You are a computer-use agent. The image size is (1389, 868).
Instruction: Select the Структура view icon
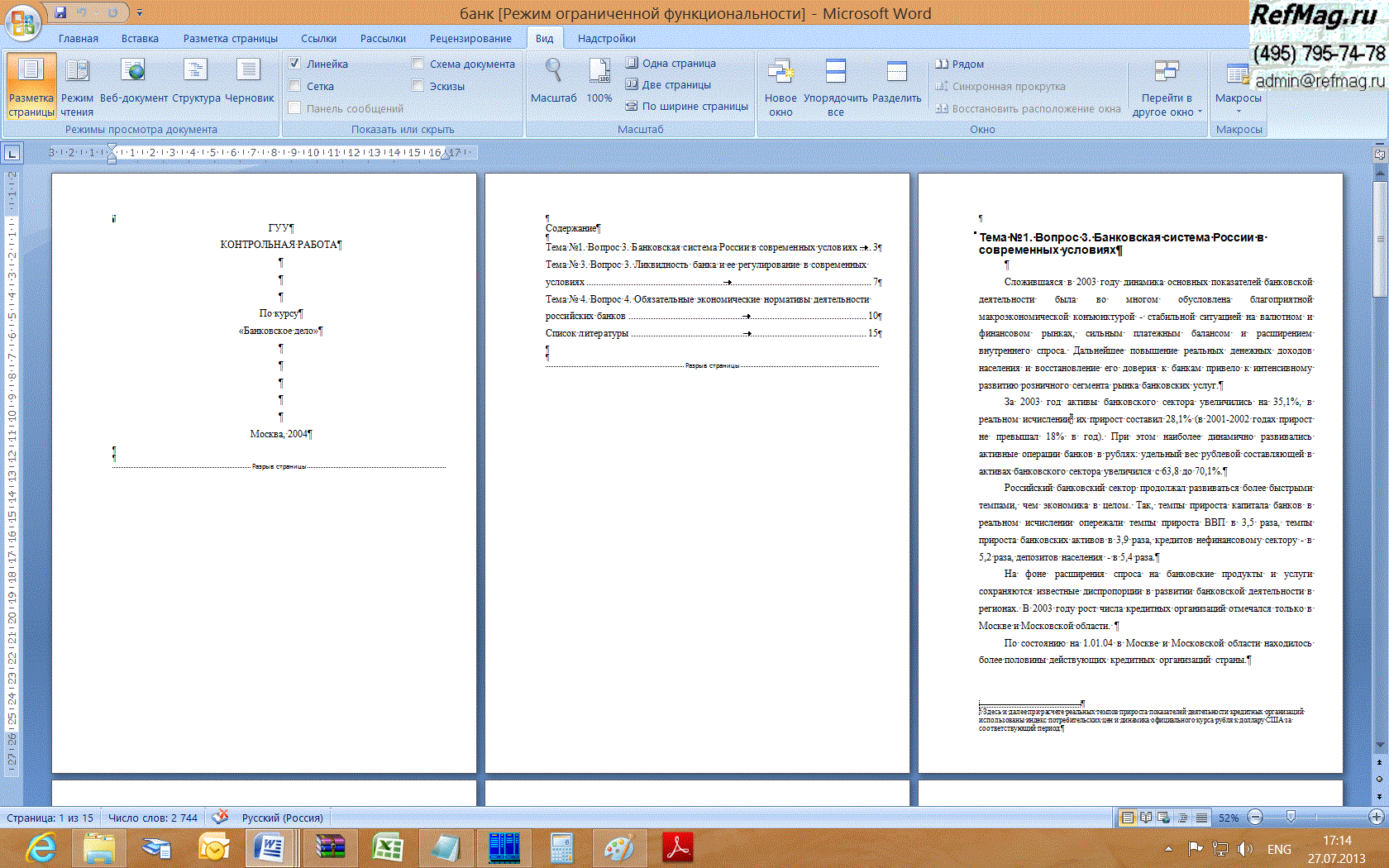[196, 83]
